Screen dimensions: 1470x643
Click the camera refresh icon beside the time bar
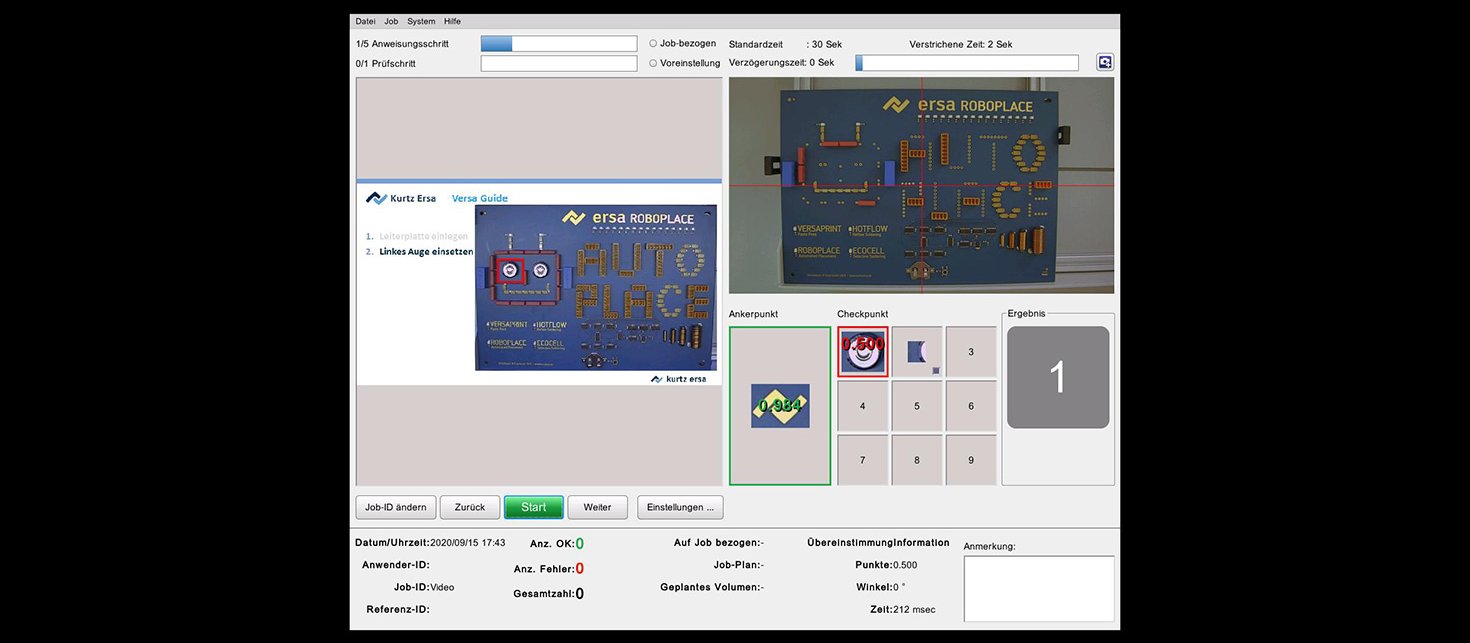1104,62
